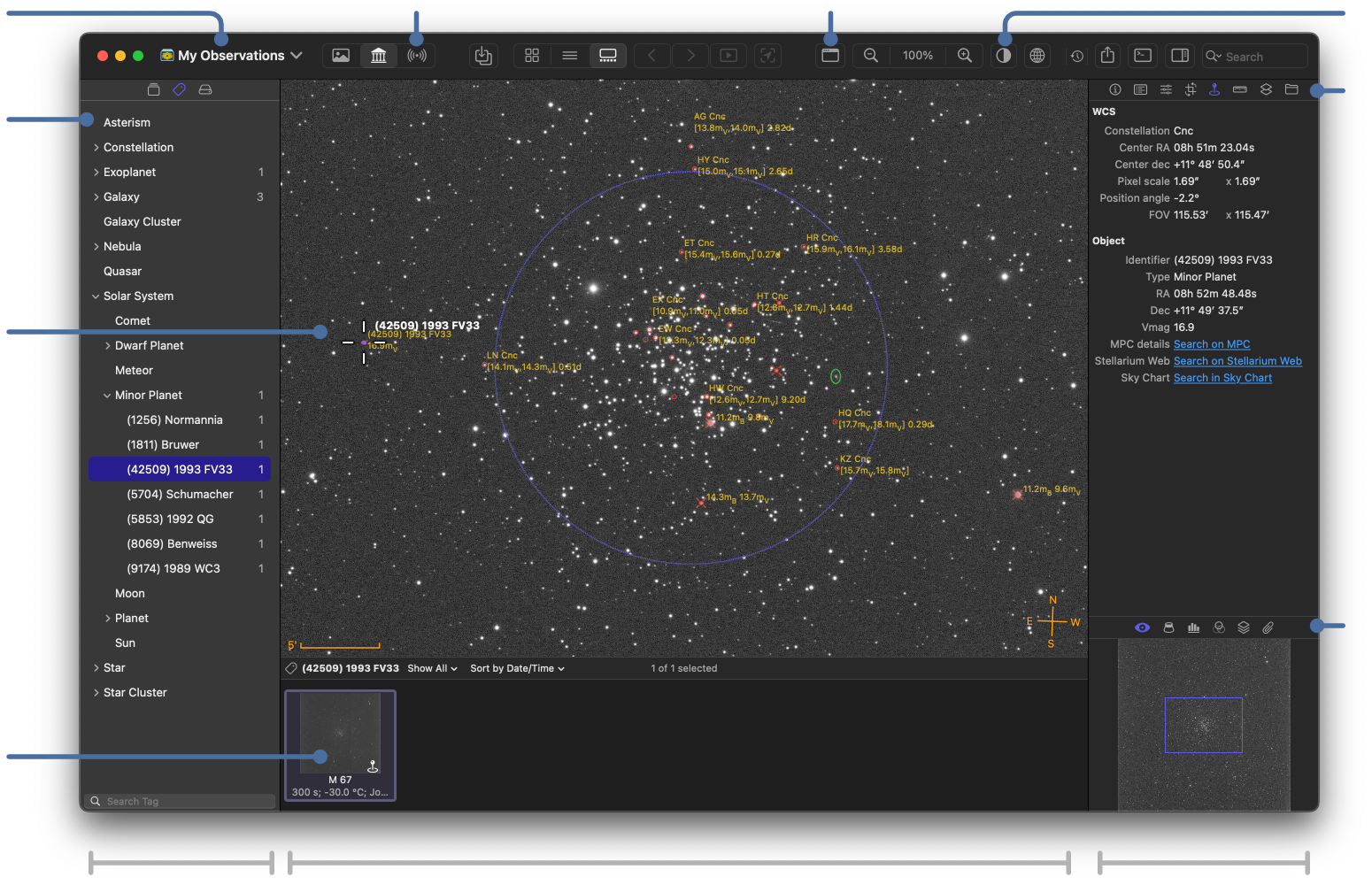Click the zoom out magnifier icon
The height and width of the screenshot is (885, 1372).
click(871, 56)
